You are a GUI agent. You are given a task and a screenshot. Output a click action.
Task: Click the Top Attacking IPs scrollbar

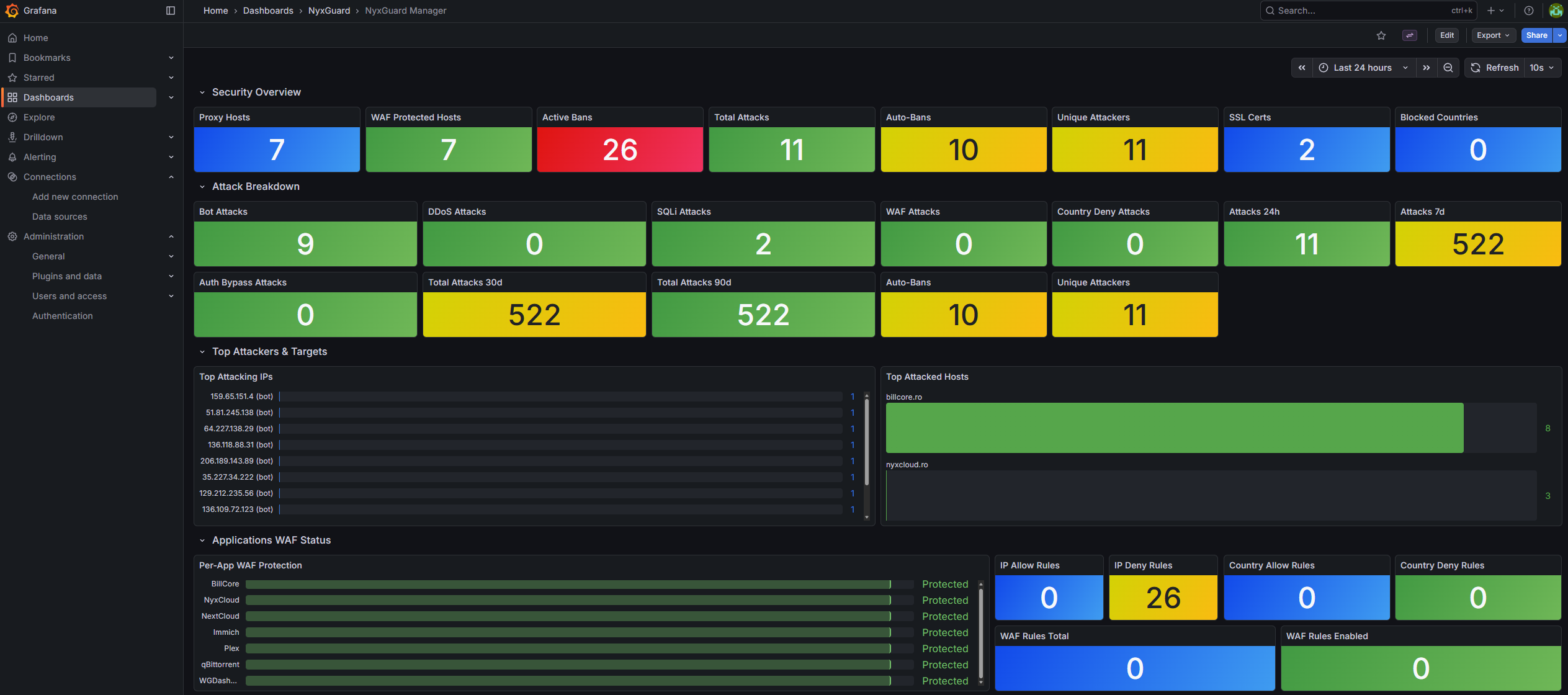[x=867, y=441]
